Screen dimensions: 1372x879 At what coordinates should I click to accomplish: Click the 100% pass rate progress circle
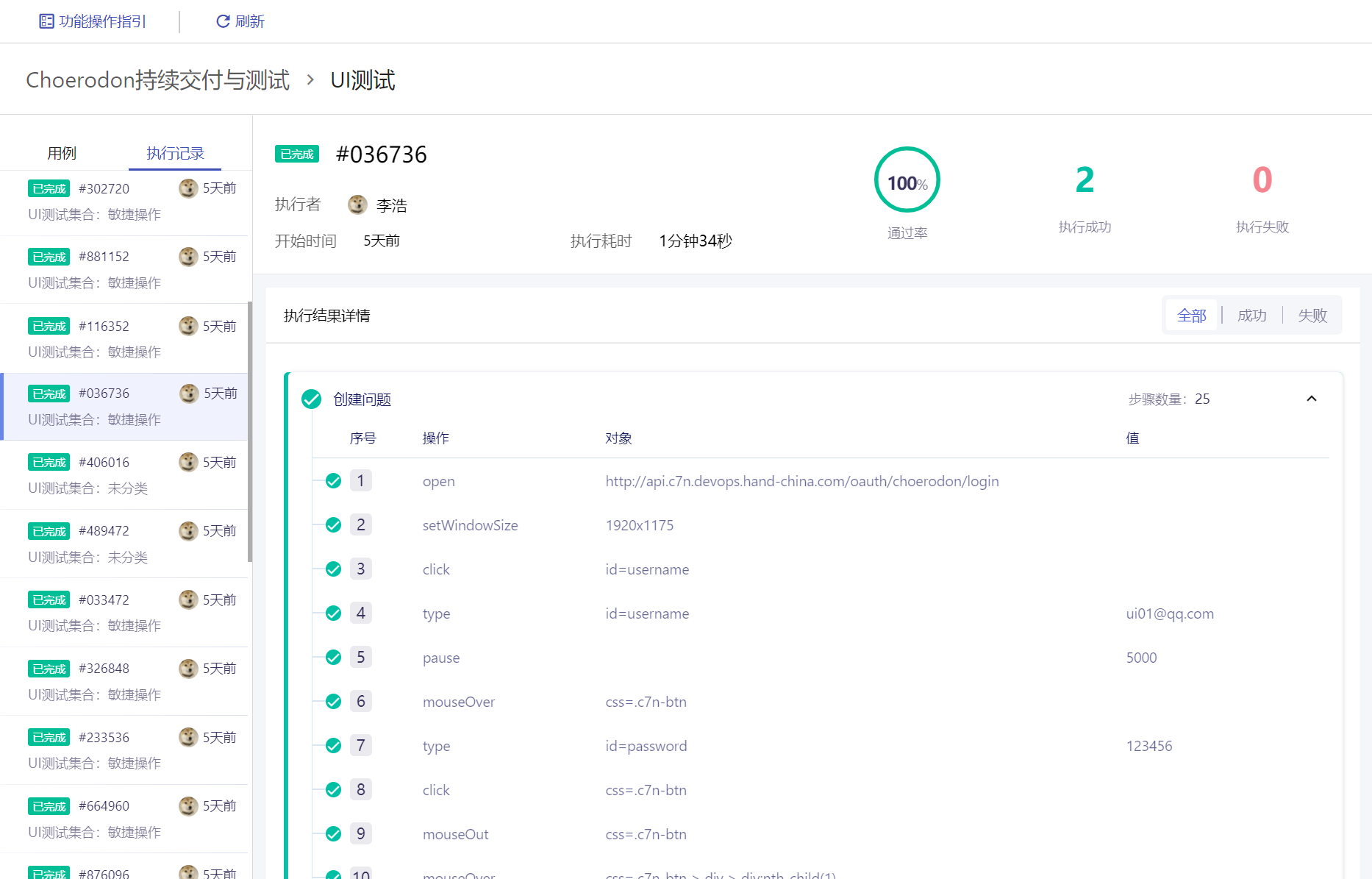[907, 180]
